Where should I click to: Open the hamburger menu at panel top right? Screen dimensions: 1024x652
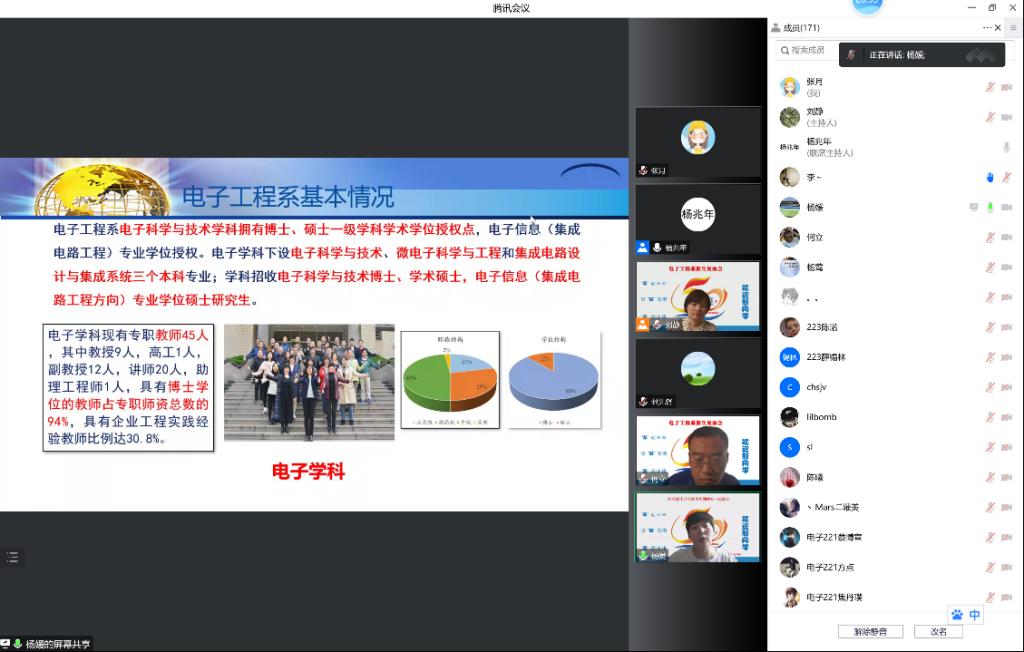tap(1013, 28)
